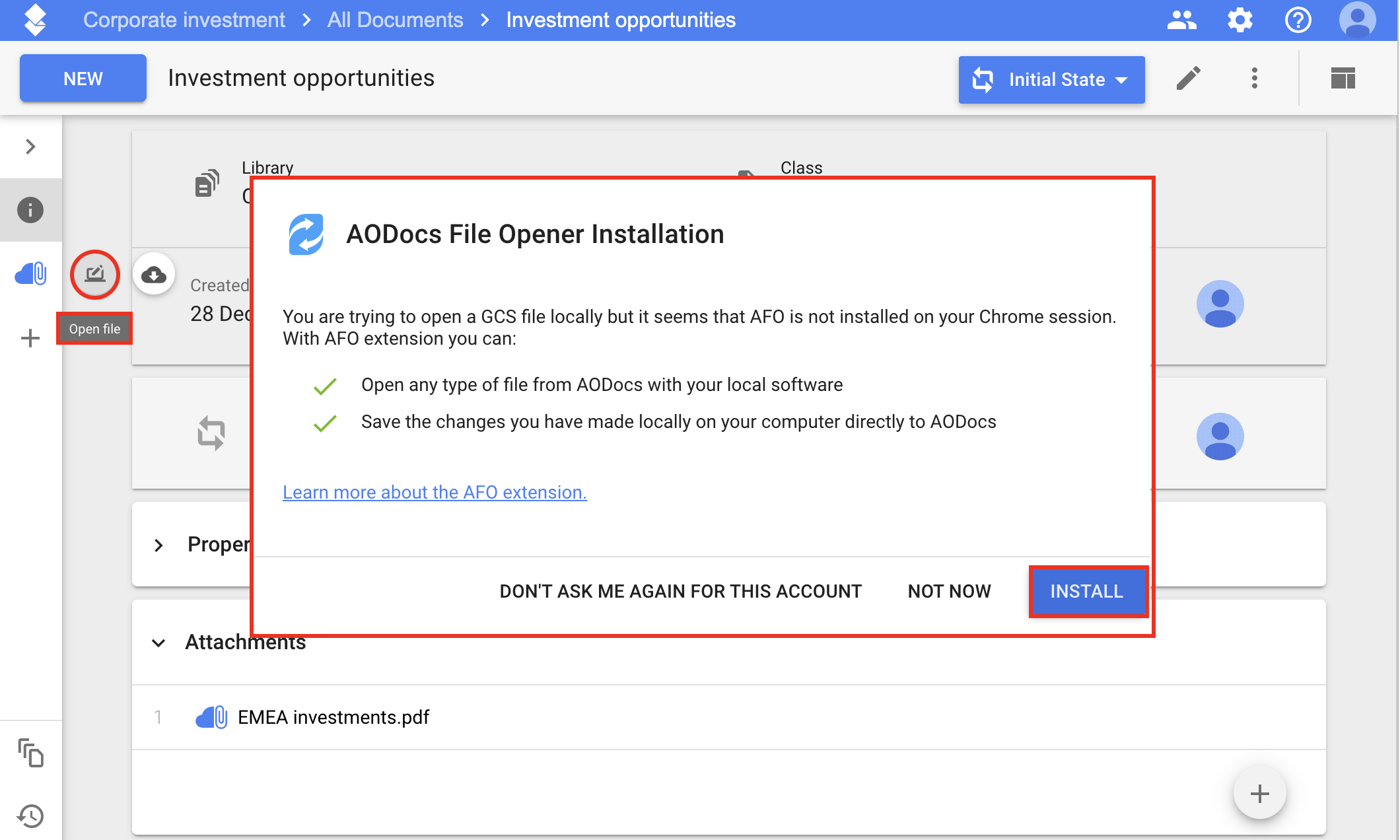Go to Corporate investment breadcrumb

pyautogui.click(x=184, y=20)
